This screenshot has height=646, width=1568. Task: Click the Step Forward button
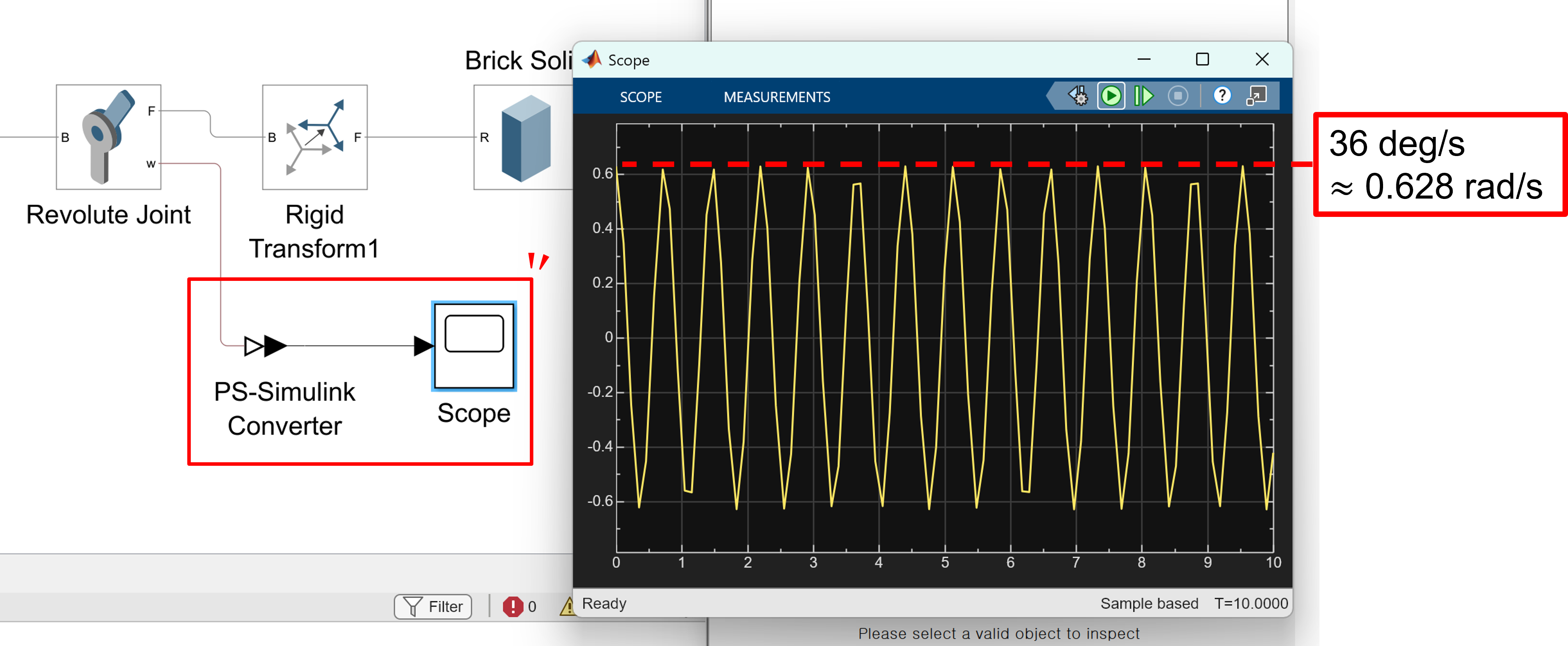(1144, 96)
